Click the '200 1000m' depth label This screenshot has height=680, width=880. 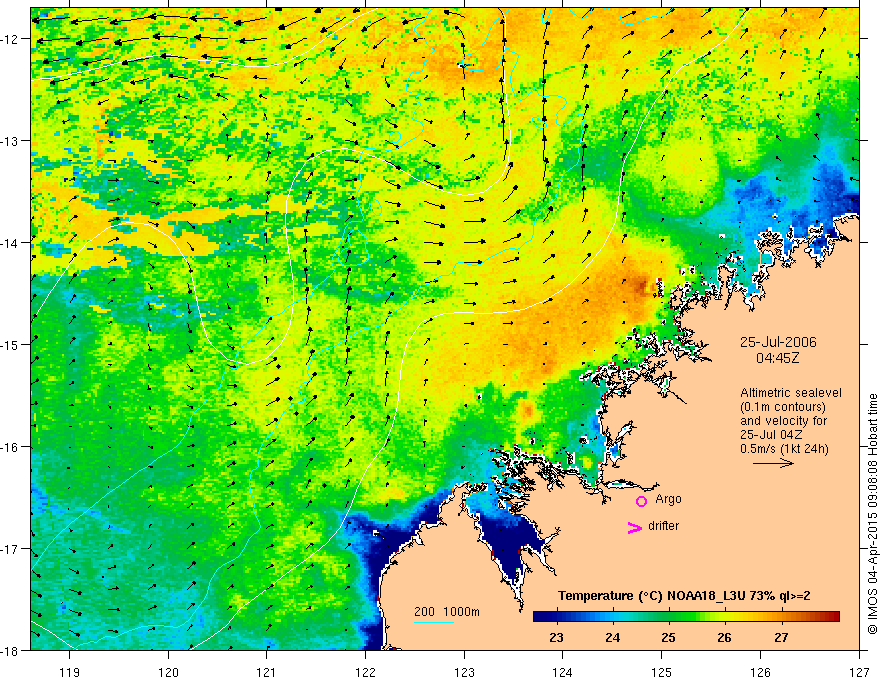tap(447, 612)
